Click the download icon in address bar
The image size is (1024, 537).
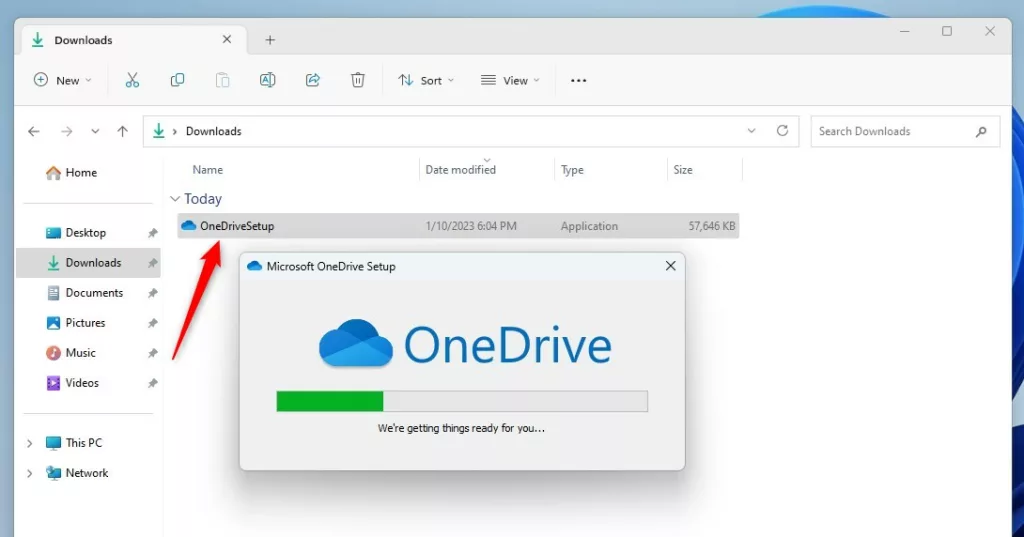(159, 131)
